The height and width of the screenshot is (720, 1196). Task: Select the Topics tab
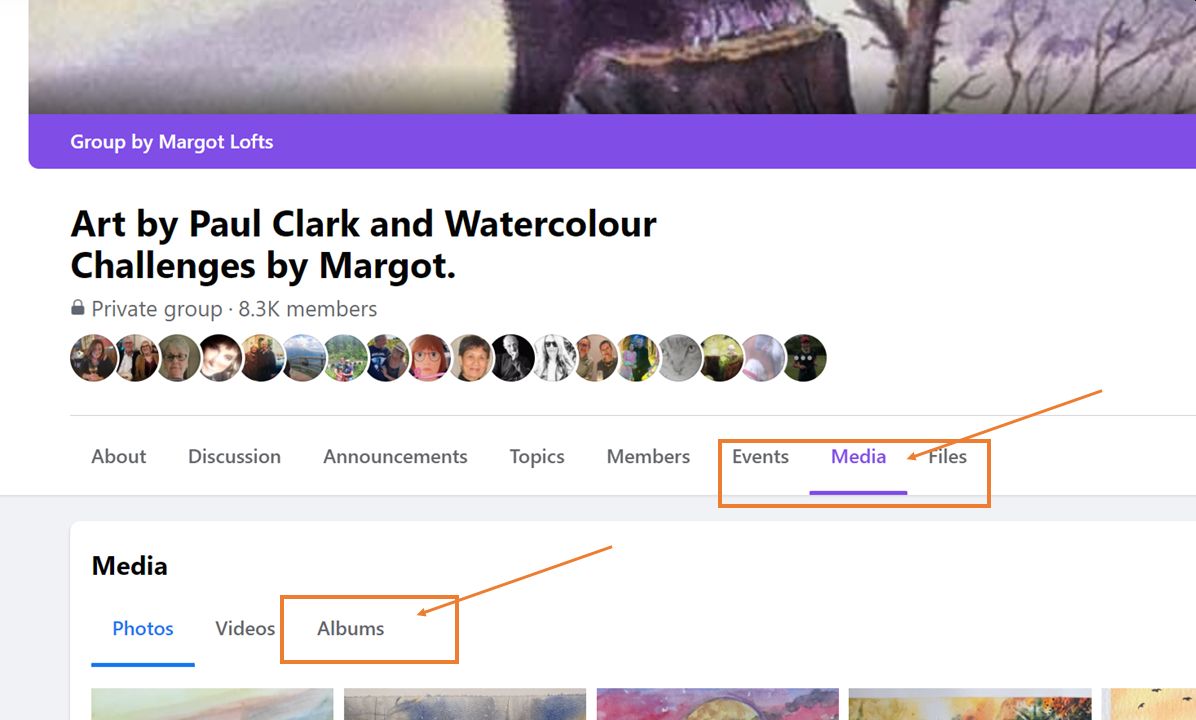point(537,456)
